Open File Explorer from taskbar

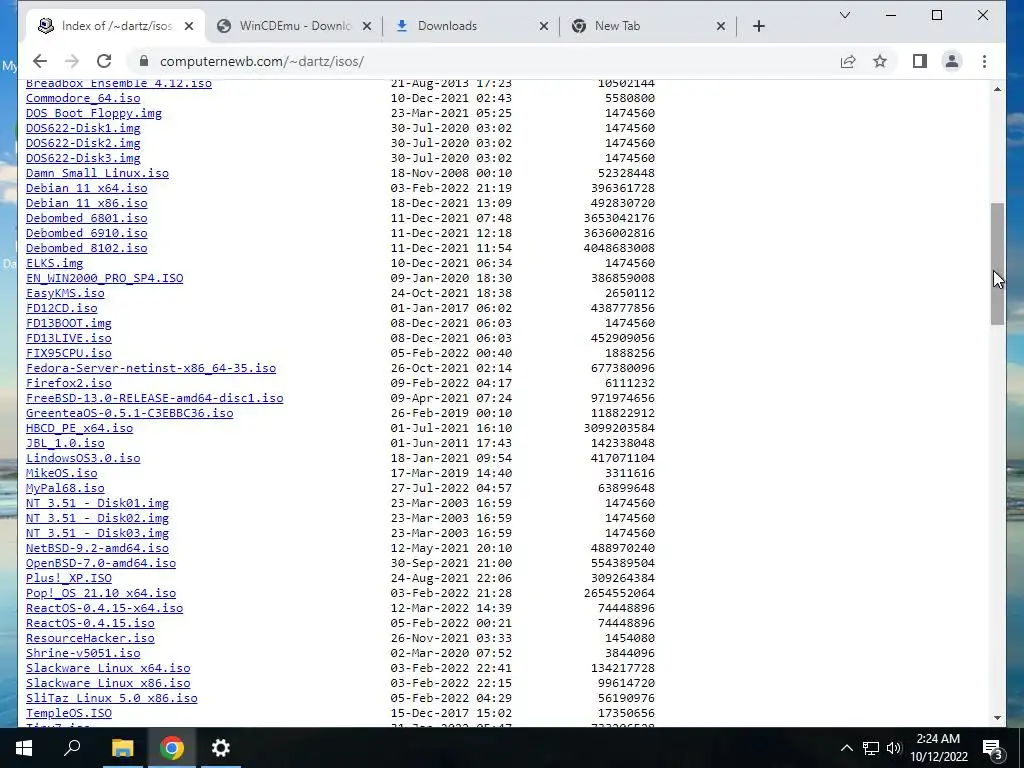pos(122,748)
